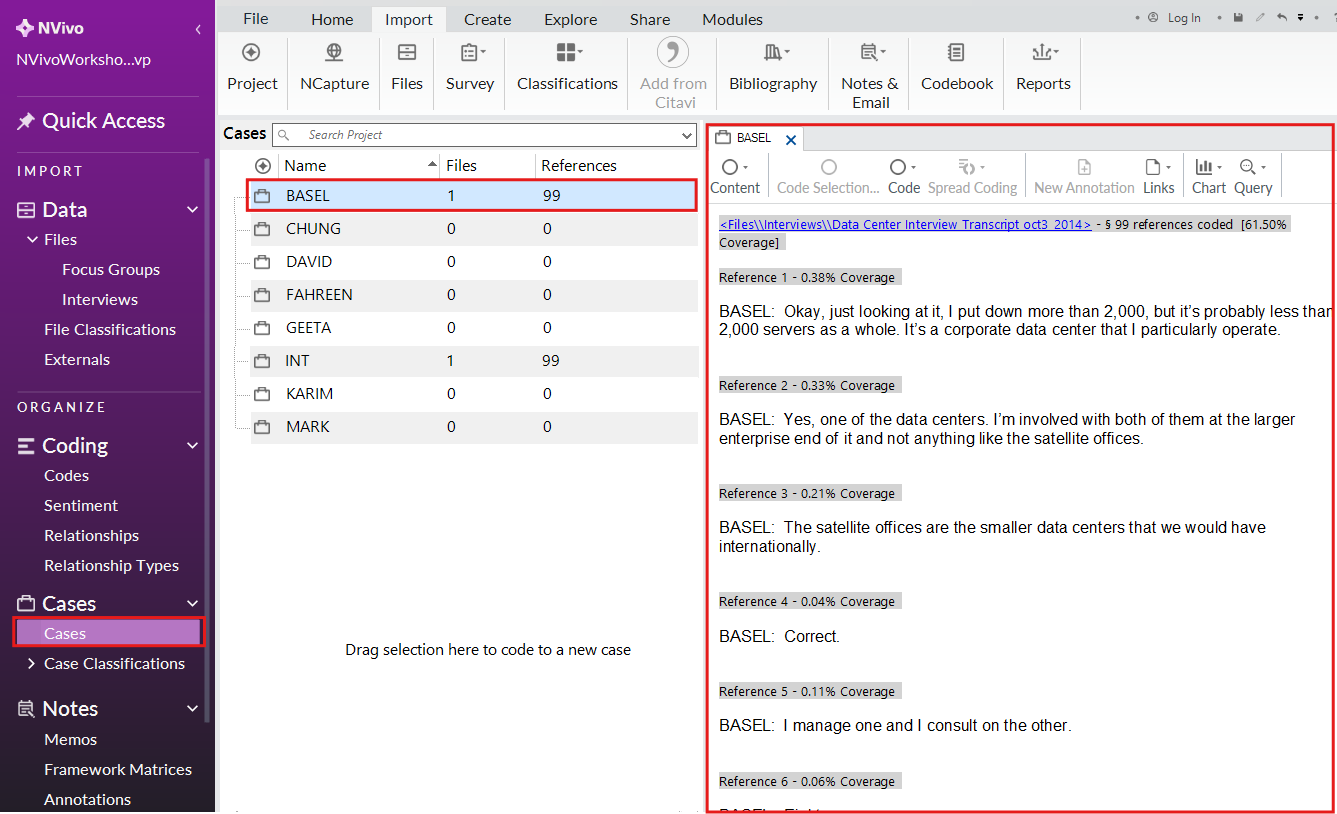Click the add column icon beside Name header
The image size is (1337, 814).
pyautogui.click(x=263, y=166)
